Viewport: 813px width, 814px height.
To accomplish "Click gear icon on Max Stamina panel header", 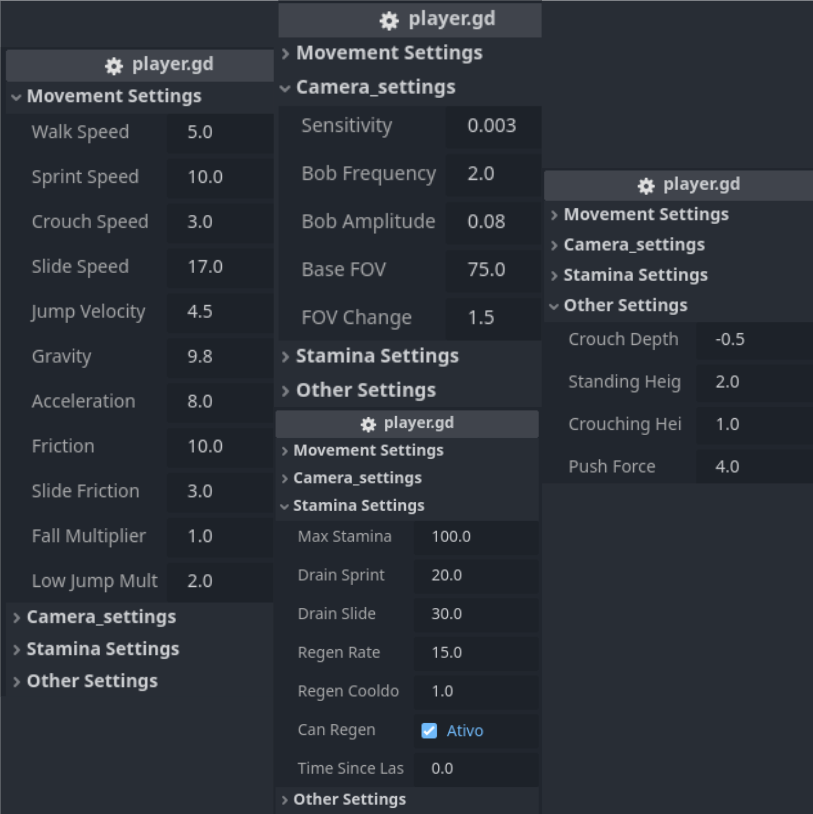I will tap(368, 424).
